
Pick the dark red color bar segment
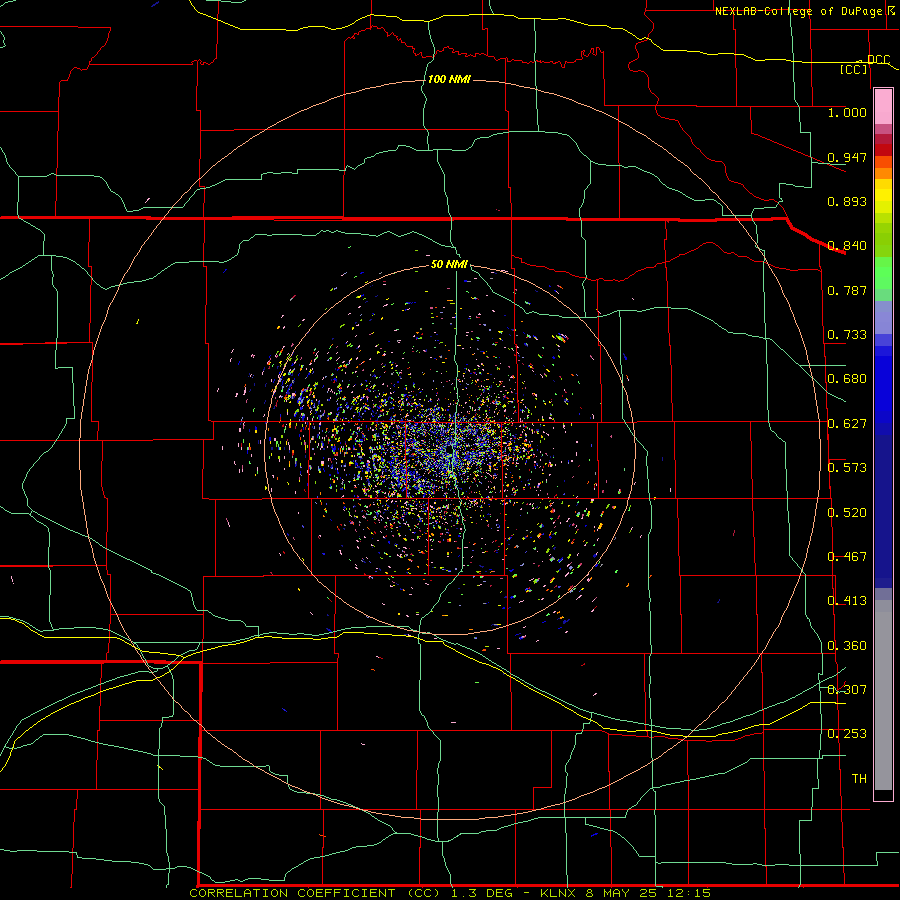pyautogui.click(x=883, y=150)
